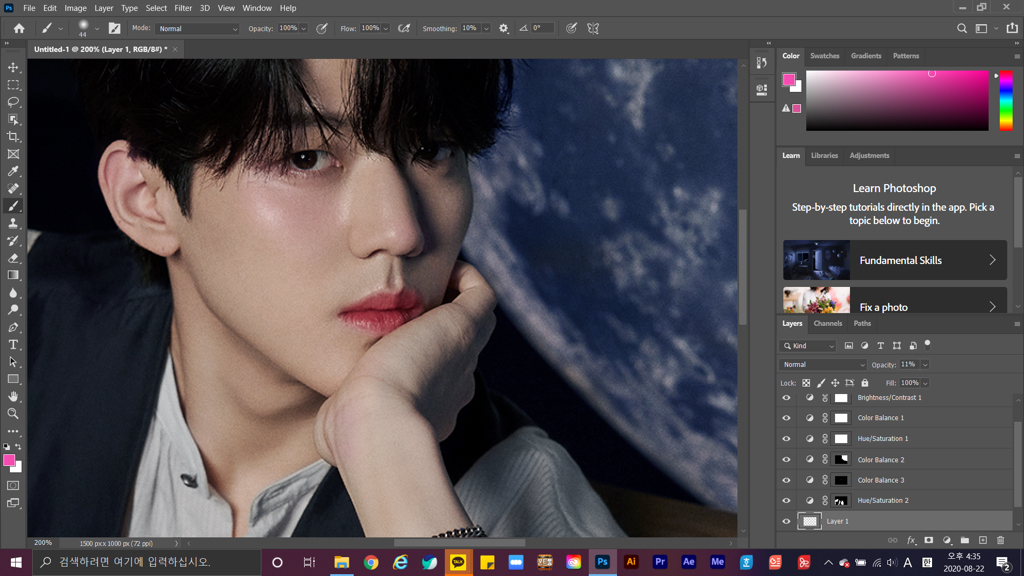The image size is (1024, 576).
Task: Select the Eyedropper tool
Action: (x=13, y=171)
